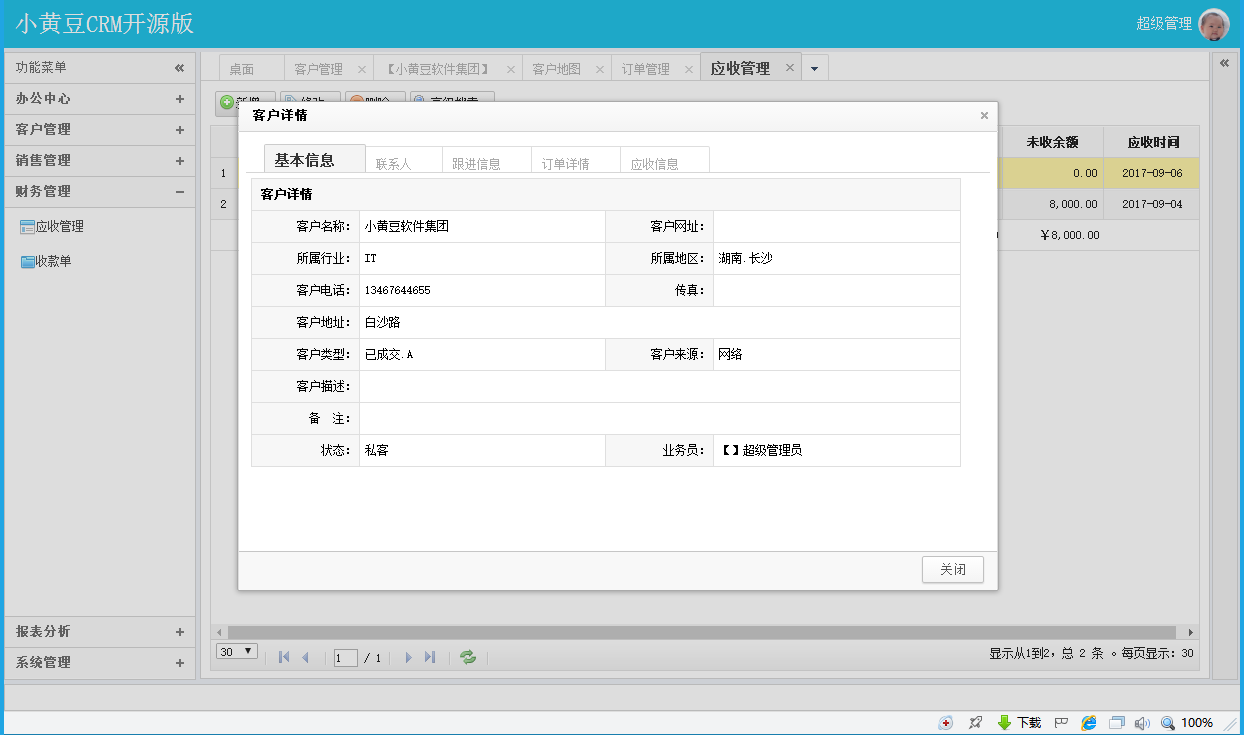Click the multi-window icon in status bar

point(1117,722)
